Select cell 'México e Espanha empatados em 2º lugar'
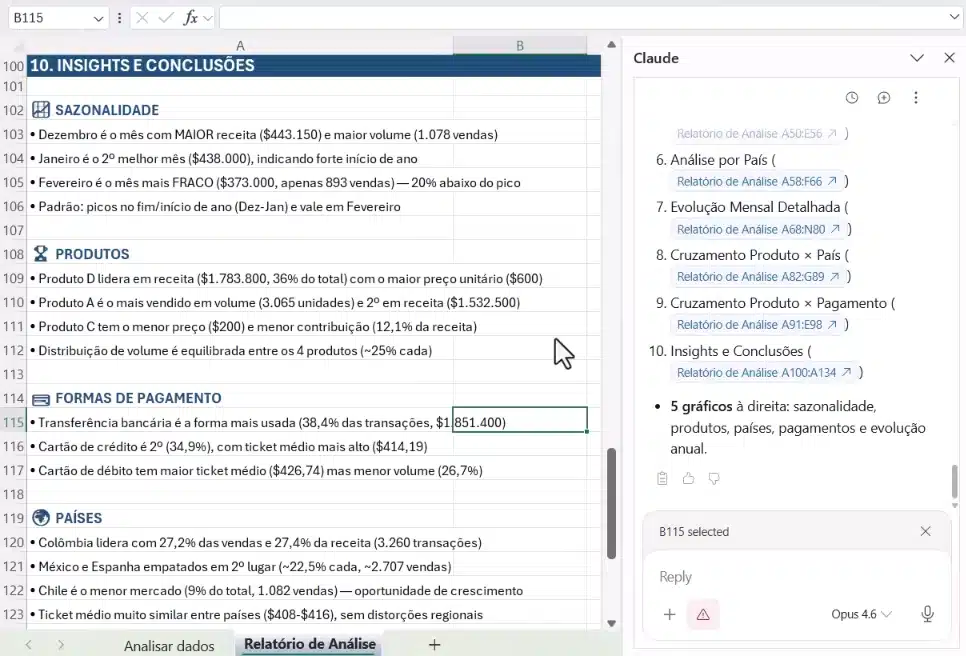Screen dimensions: 966x656 pos(240,567)
